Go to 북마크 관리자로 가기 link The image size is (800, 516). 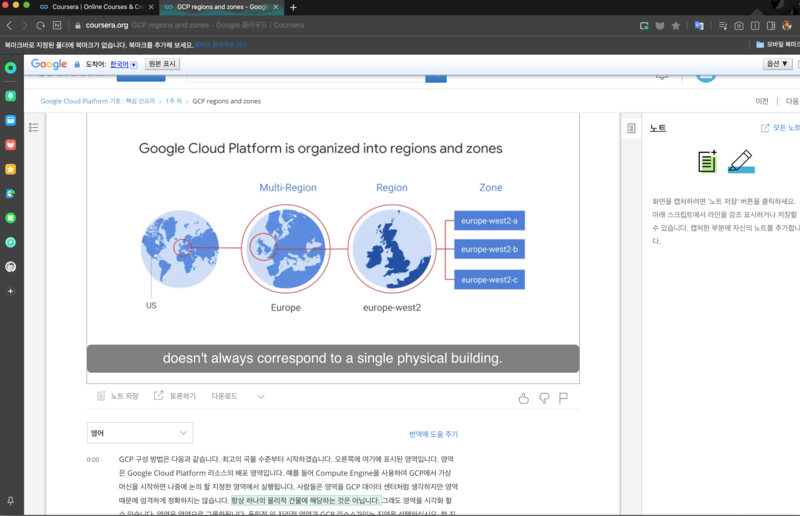click(x=220, y=45)
